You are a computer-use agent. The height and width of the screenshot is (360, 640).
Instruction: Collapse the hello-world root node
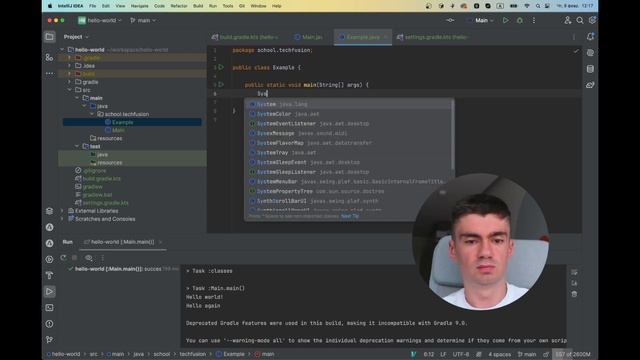tap(62, 50)
